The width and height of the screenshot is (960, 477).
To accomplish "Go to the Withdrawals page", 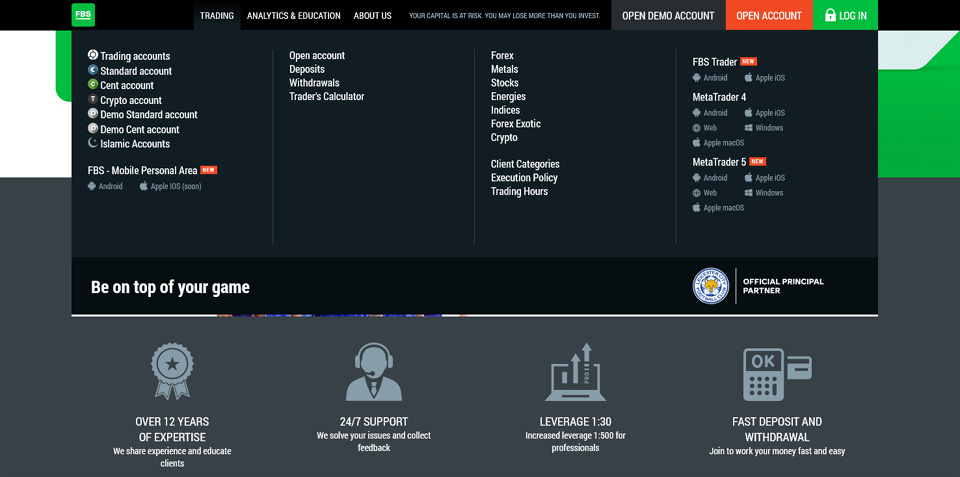I will tap(314, 83).
